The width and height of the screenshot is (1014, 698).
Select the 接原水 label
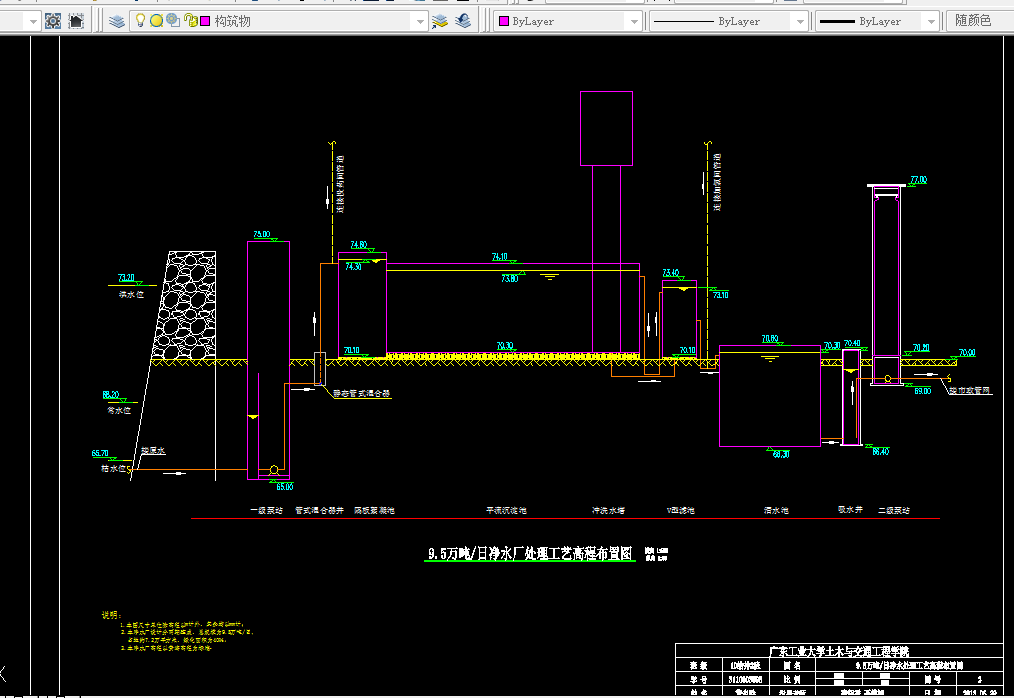tap(153, 450)
